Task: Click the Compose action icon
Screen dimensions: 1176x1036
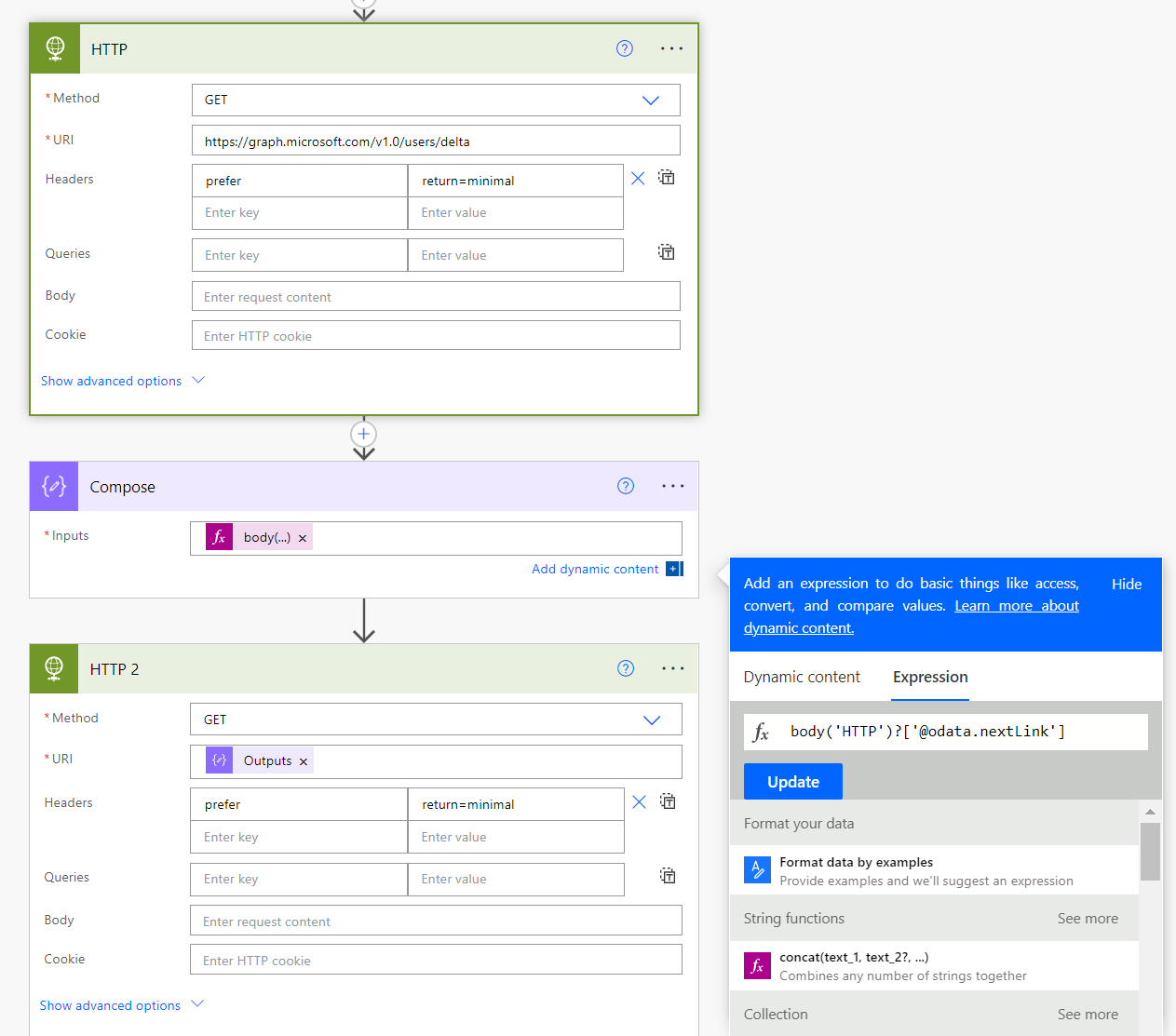Action: click(54, 486)
